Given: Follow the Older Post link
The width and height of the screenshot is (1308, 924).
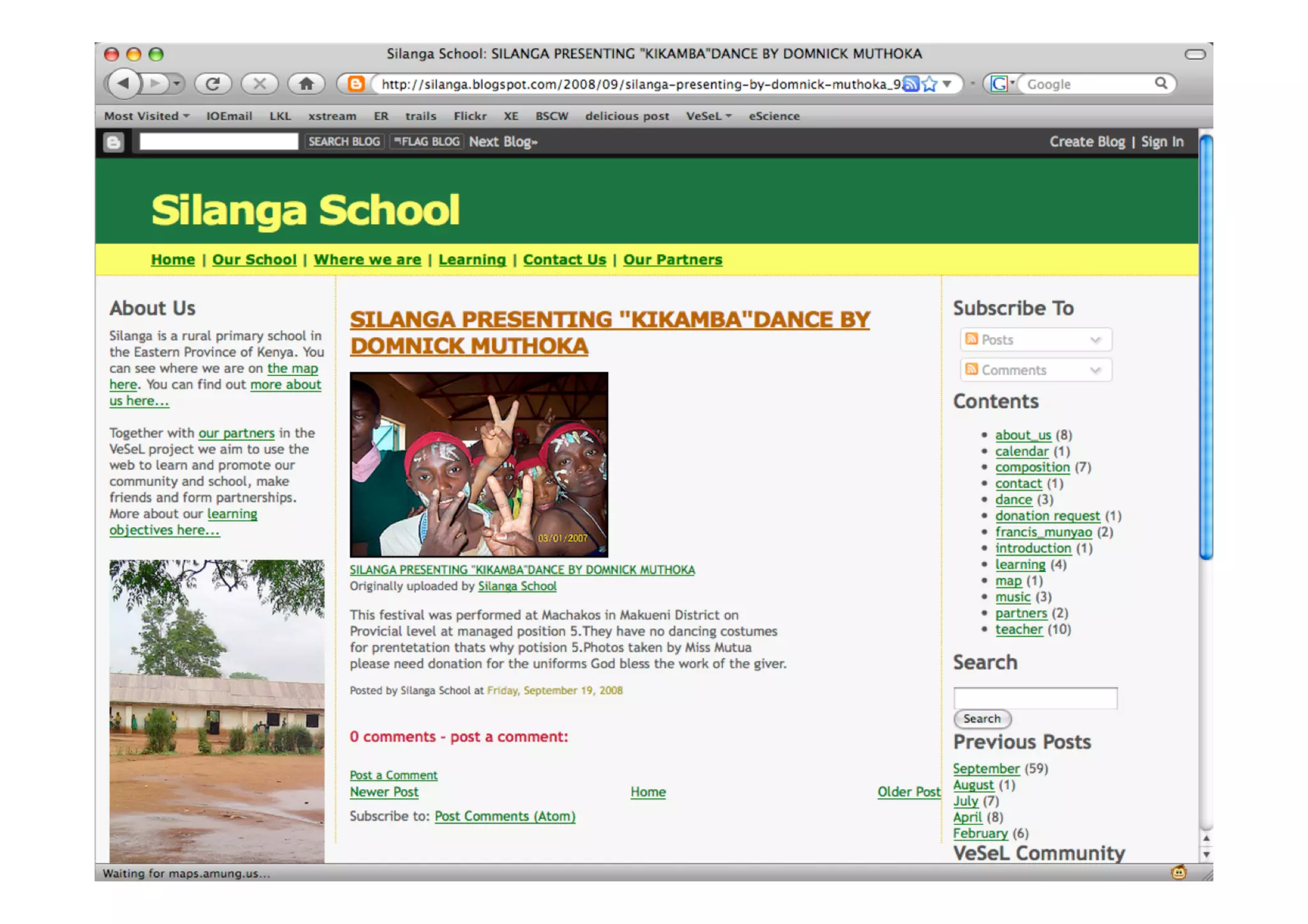Looking at the screenshot, I should click(908, 792).
